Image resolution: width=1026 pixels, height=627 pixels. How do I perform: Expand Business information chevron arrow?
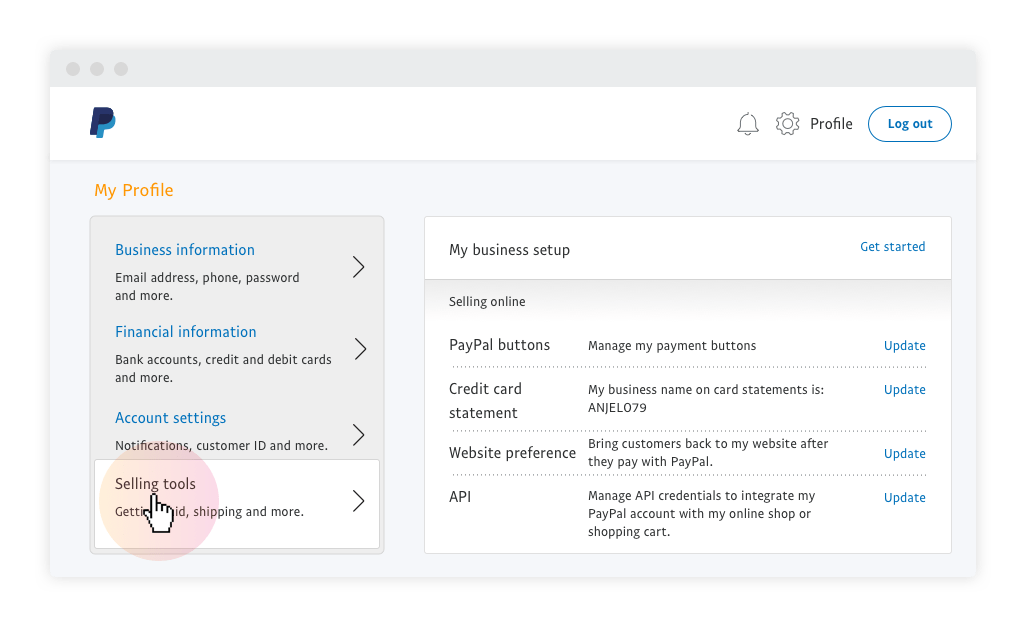(358, 267)
